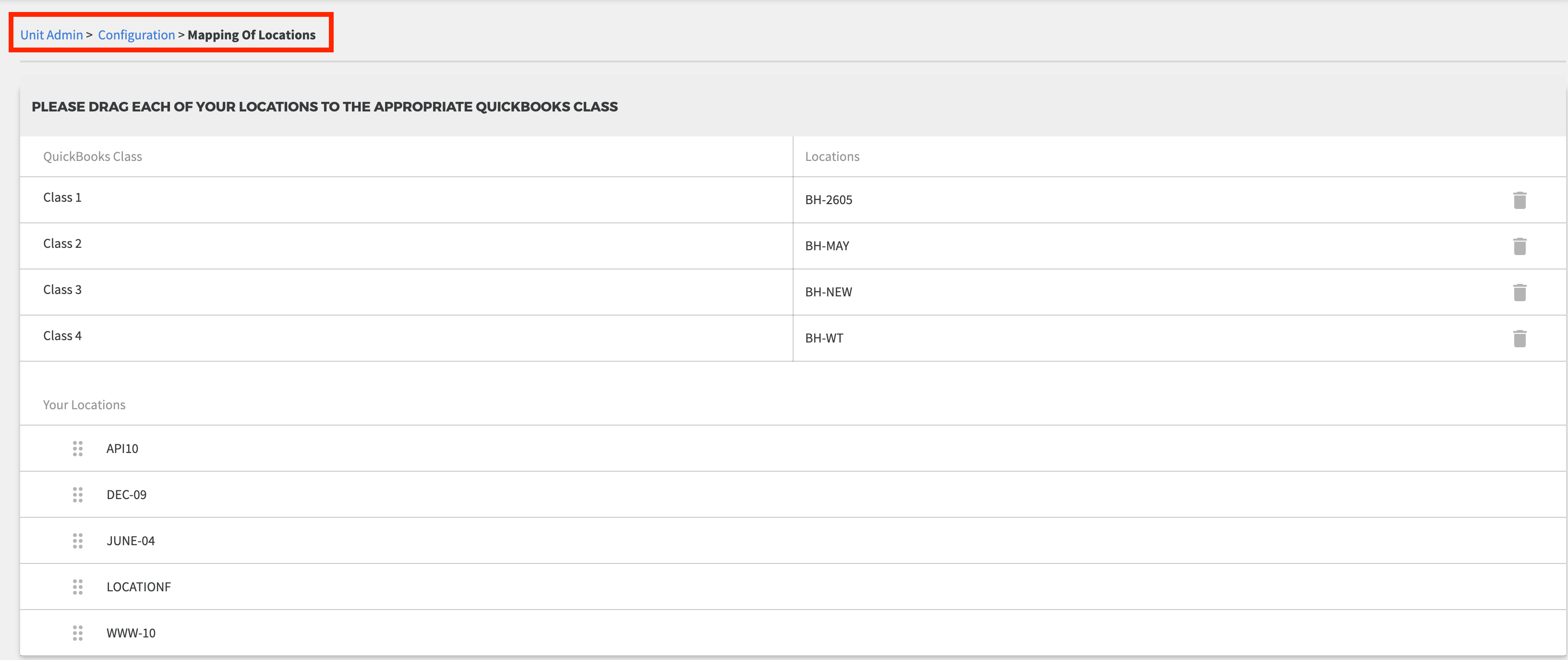Select the API10 location label
Screen dimensions: 1568x660
pyautogui.click(x=122, y=449)
